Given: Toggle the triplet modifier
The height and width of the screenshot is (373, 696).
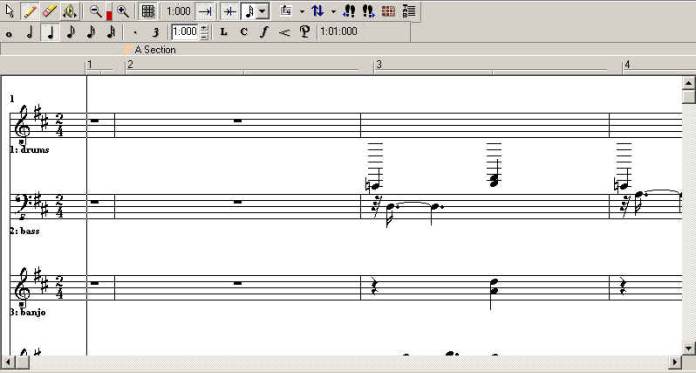Looking at the screenshot, I should pos(155,32).
